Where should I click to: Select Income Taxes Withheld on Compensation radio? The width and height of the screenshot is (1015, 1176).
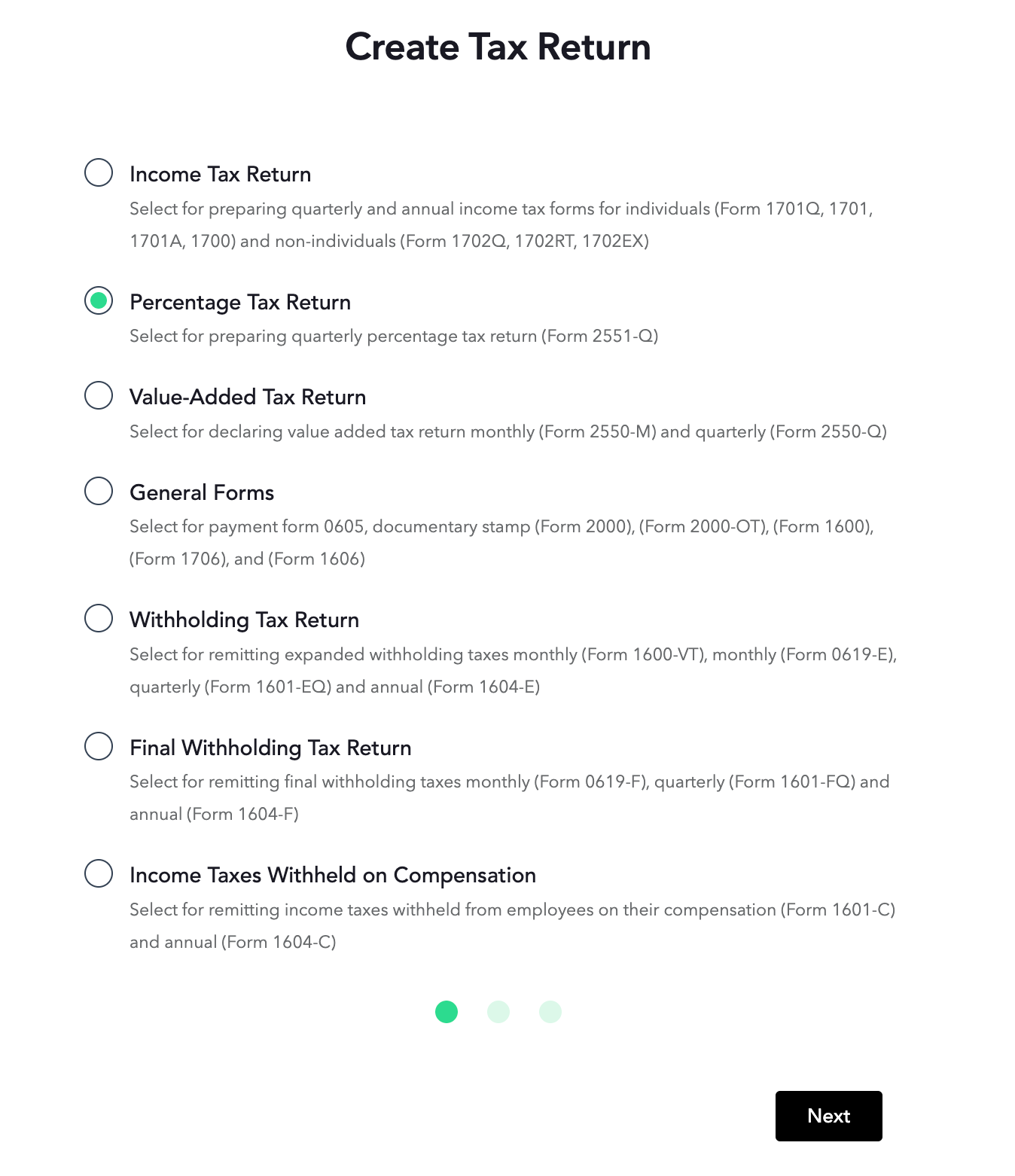click(99, 873)
